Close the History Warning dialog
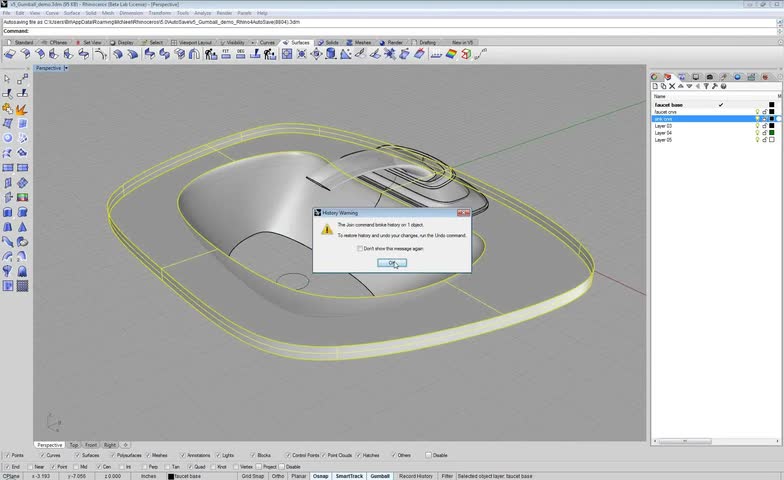784x480 pixels. [x=464, y=212]
